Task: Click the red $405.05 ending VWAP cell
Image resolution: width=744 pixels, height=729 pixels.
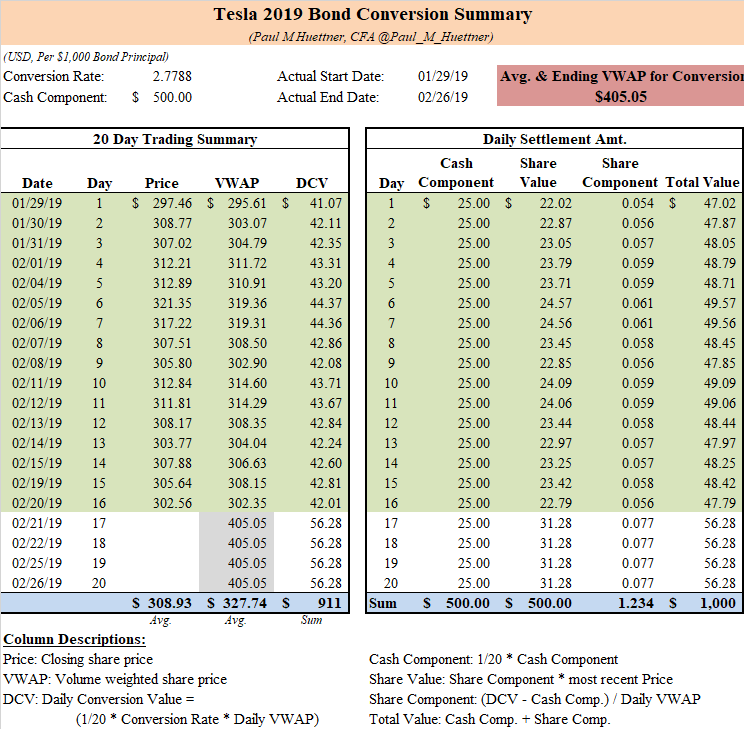Action: 621,97
